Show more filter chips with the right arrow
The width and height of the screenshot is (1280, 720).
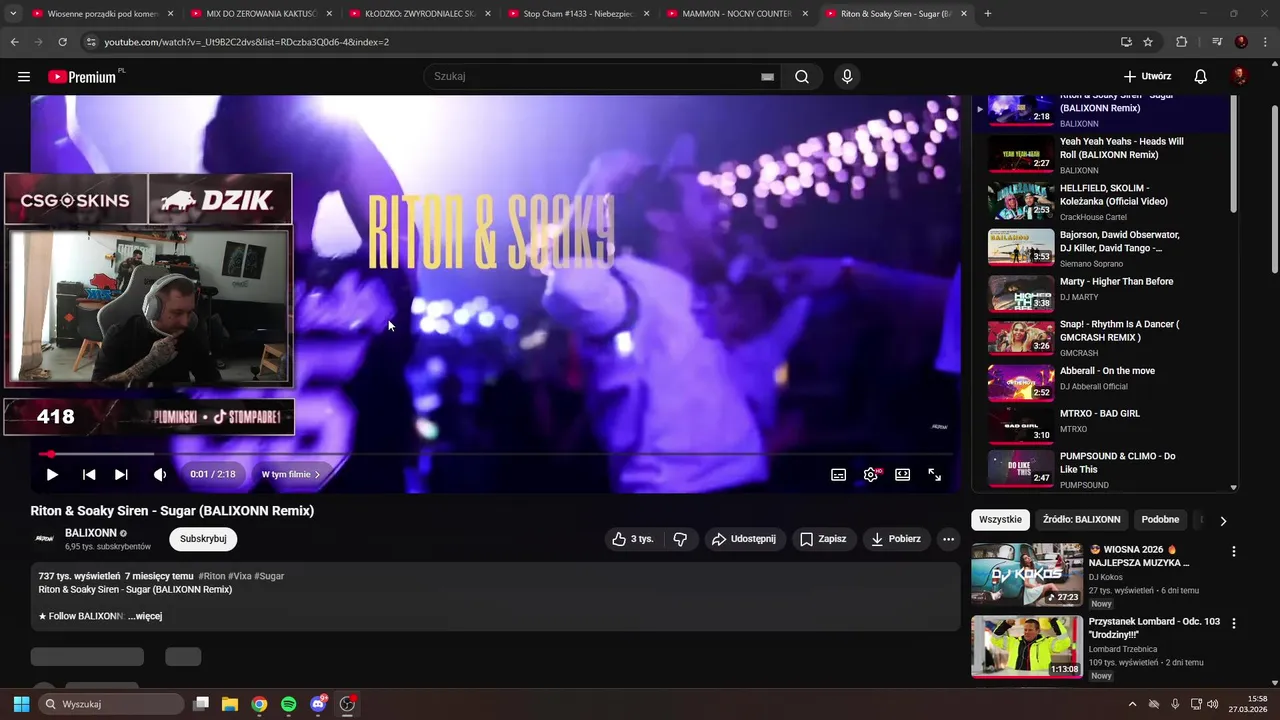pyautogui.click(x=1223, y=521)
